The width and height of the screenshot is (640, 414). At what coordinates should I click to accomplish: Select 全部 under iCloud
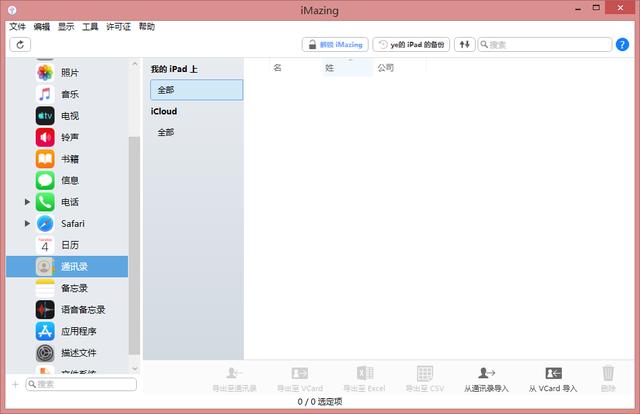click(196, 132)
